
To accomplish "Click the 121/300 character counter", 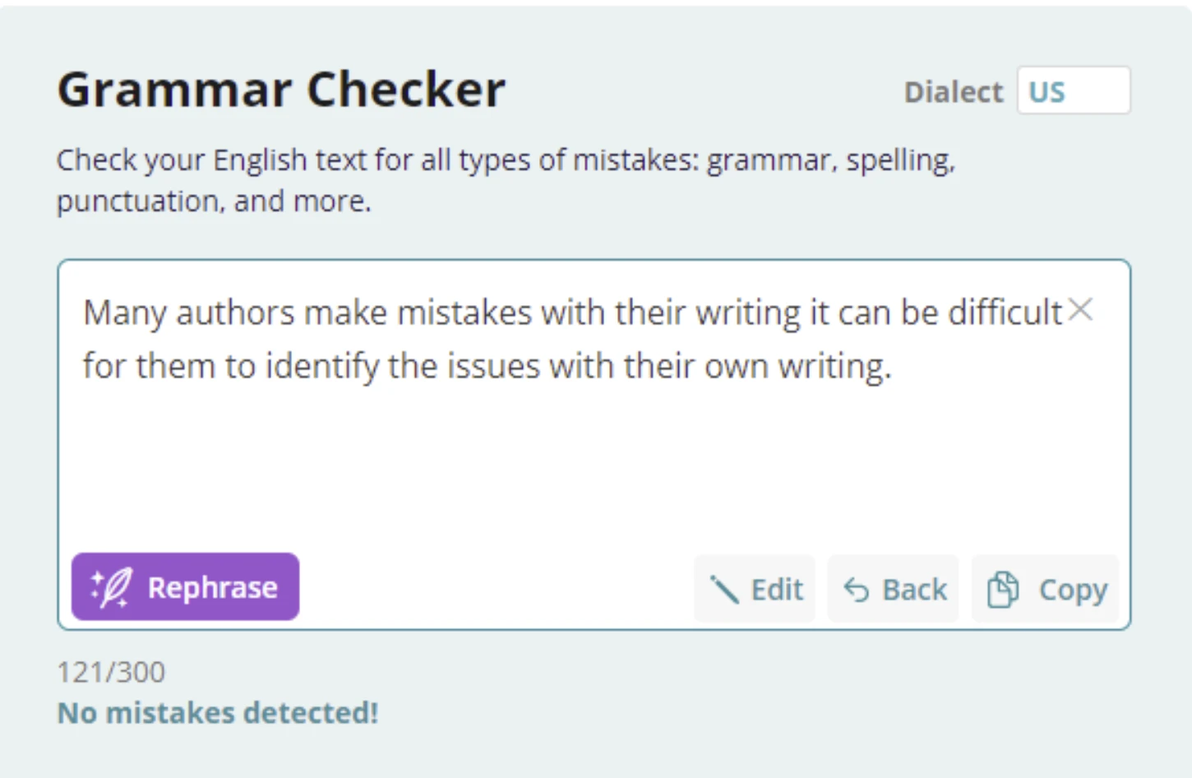I will pyautogui.click(x=111, y=672).
